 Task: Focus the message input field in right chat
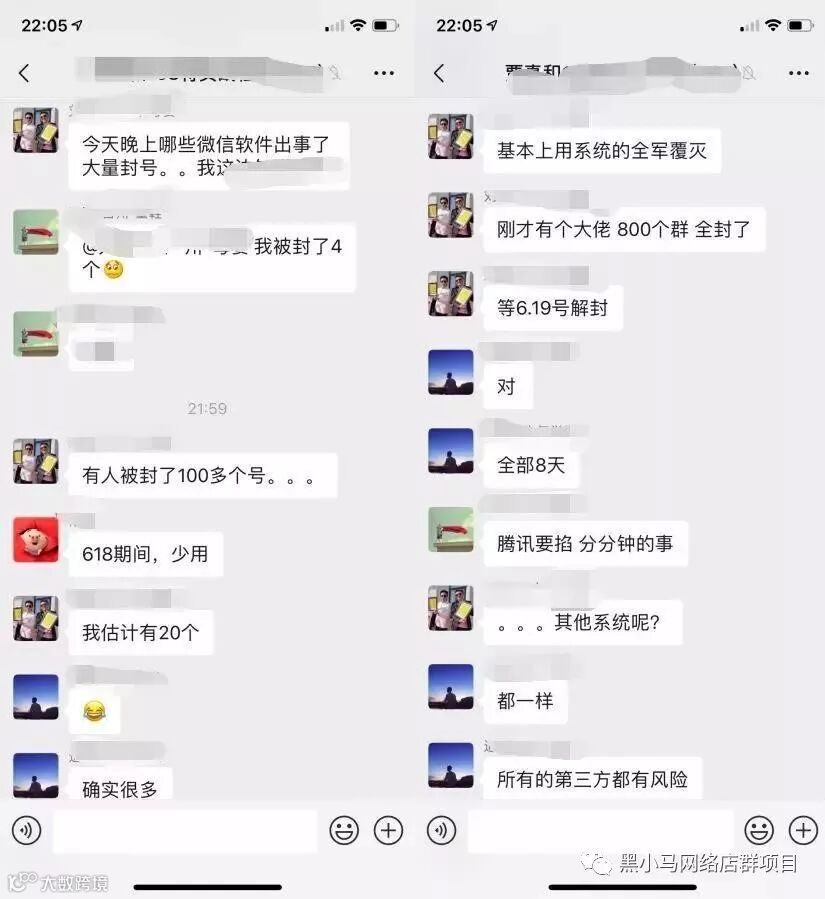click(600, 831)
